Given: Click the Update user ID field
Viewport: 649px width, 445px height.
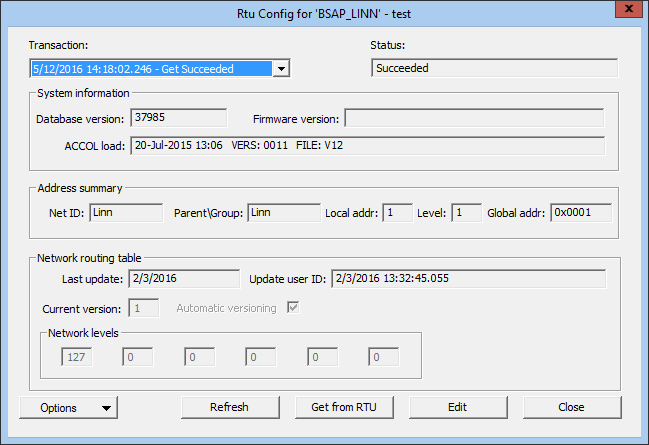Looking at the screenshot, I should point(469,279).
